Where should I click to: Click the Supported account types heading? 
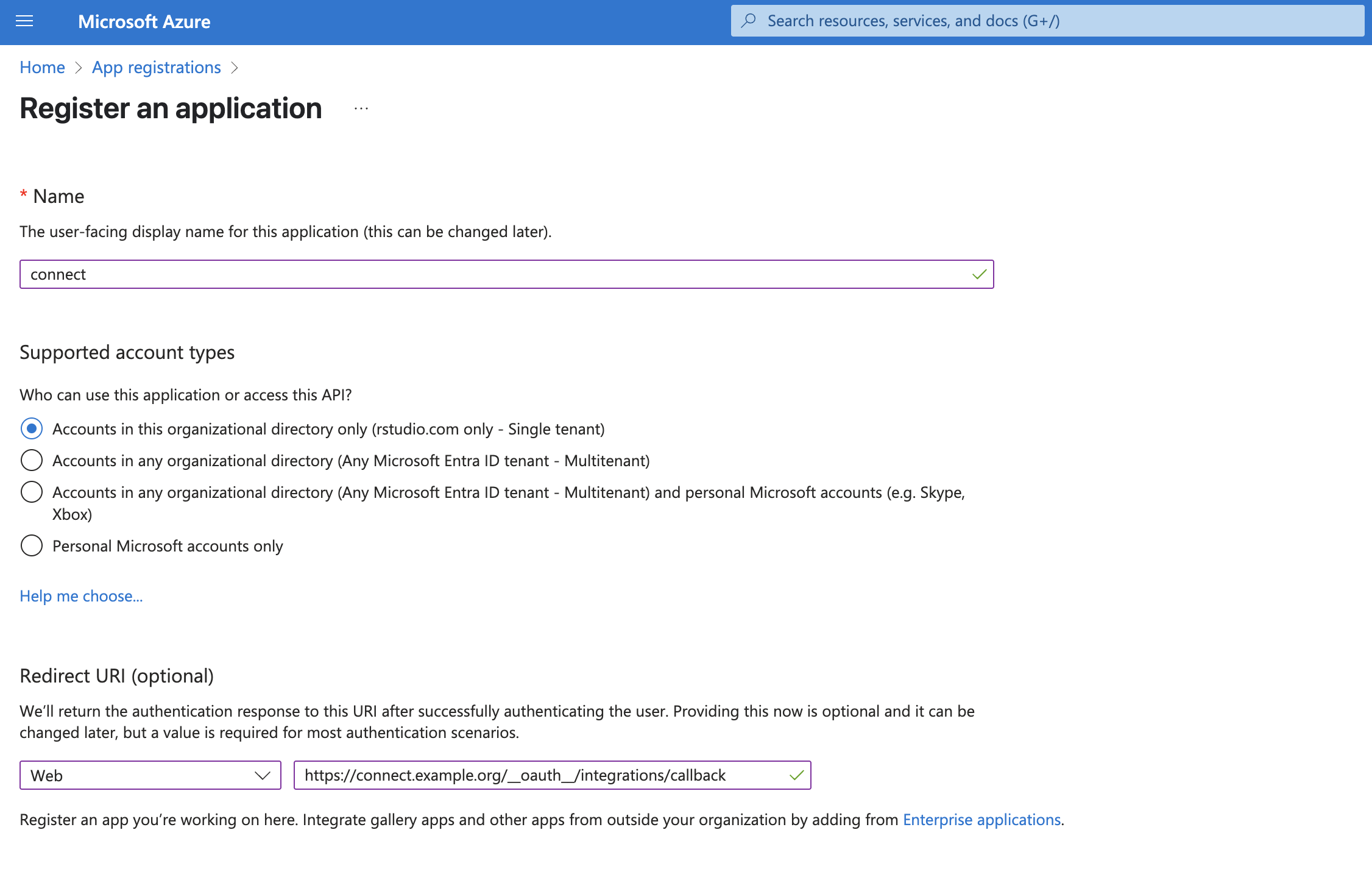(127, 352)
